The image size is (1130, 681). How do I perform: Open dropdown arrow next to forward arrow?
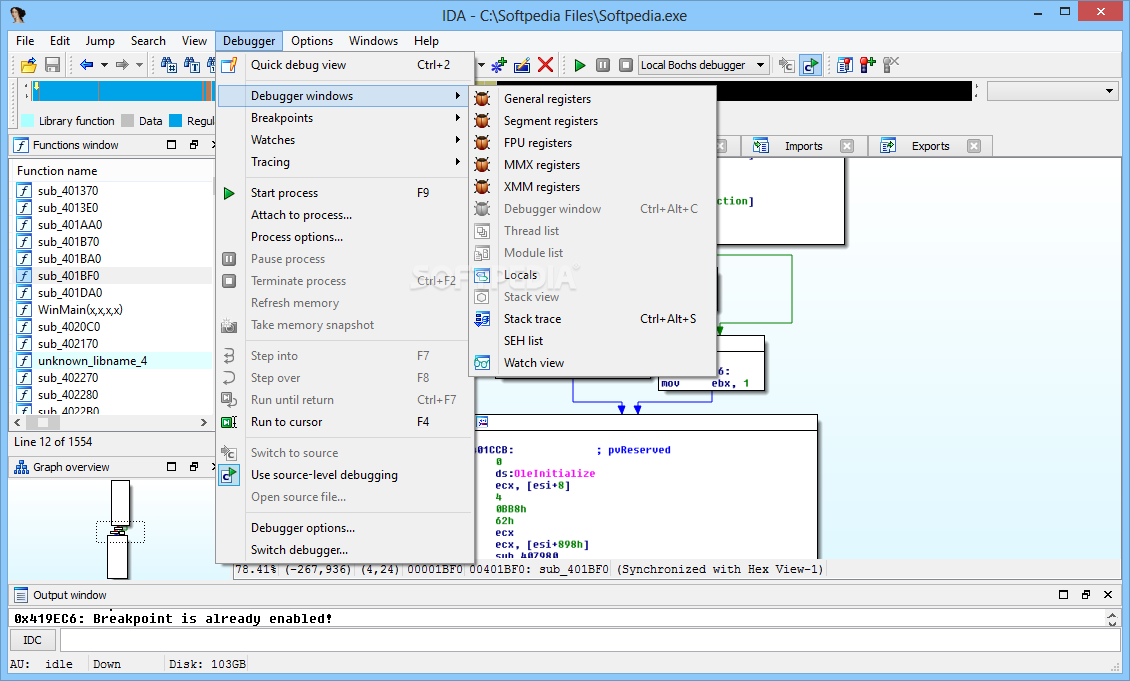pos(140,65)
